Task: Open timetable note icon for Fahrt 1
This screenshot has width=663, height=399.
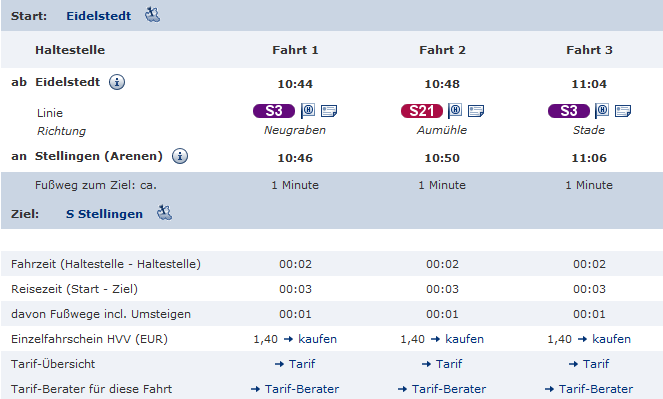Action: coord(329,111)
